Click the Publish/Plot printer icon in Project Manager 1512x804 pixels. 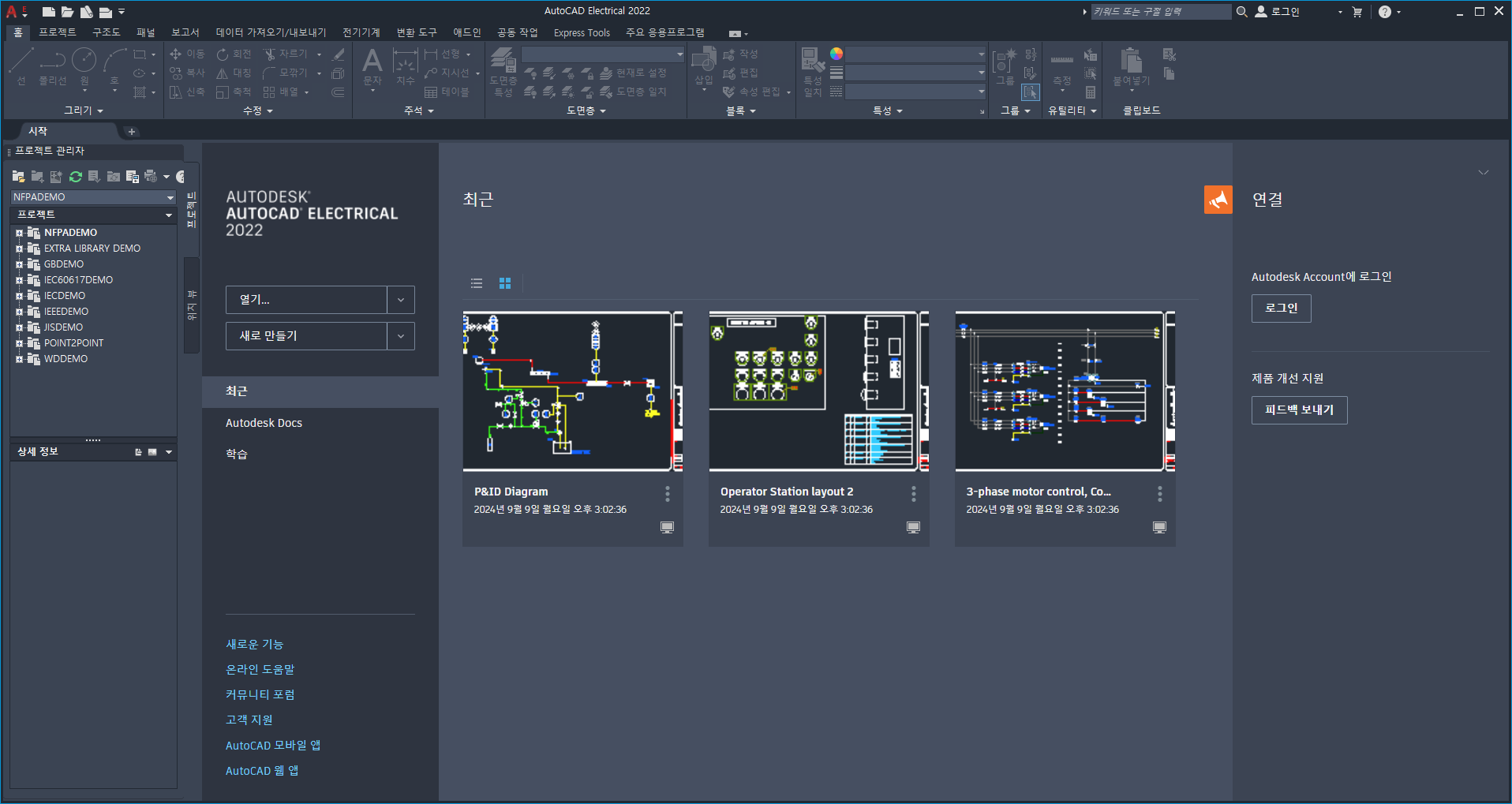coord(151,177)
